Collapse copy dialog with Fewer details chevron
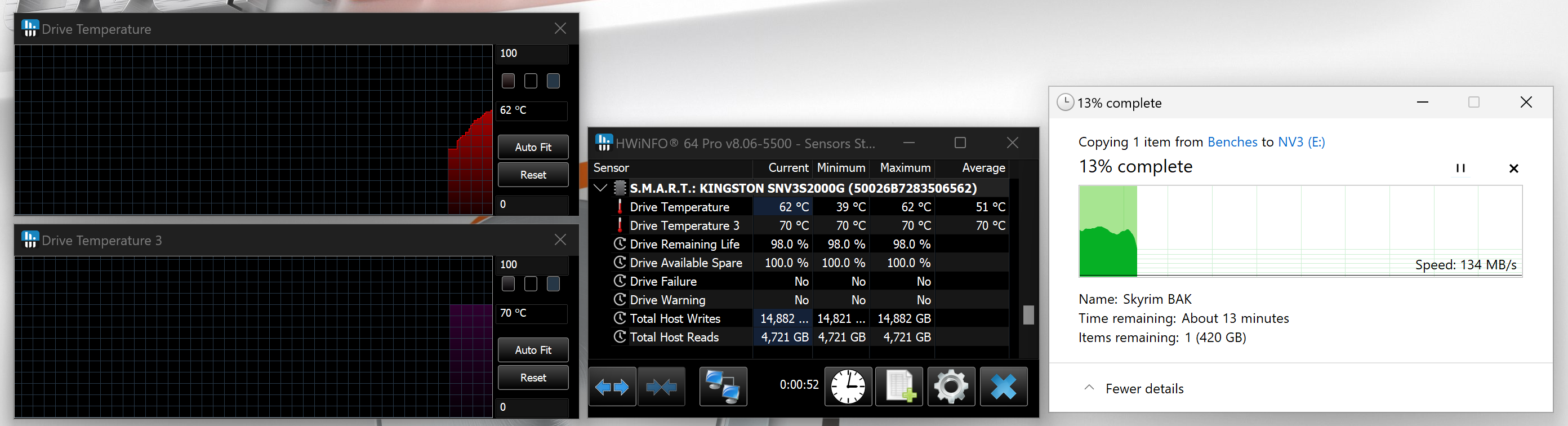The image size is (1568, 426). point(1090,388)
